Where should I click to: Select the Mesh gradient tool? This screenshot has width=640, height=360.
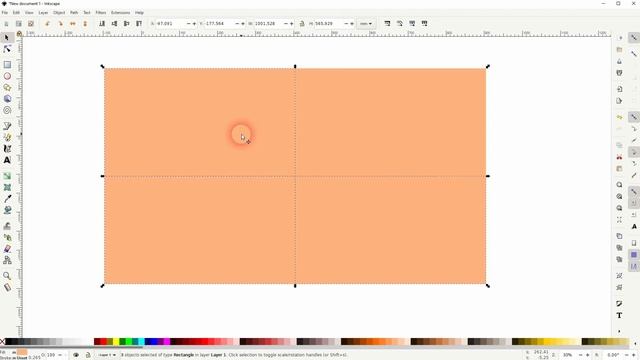click(7, 187)
